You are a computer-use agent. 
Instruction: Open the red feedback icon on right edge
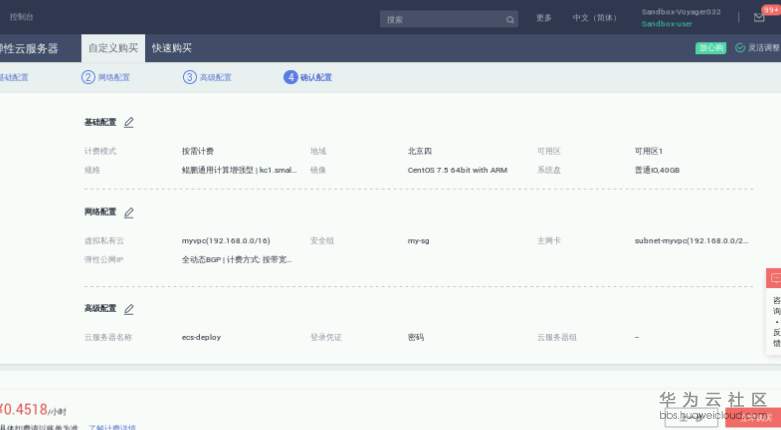[x=774, y=278]
